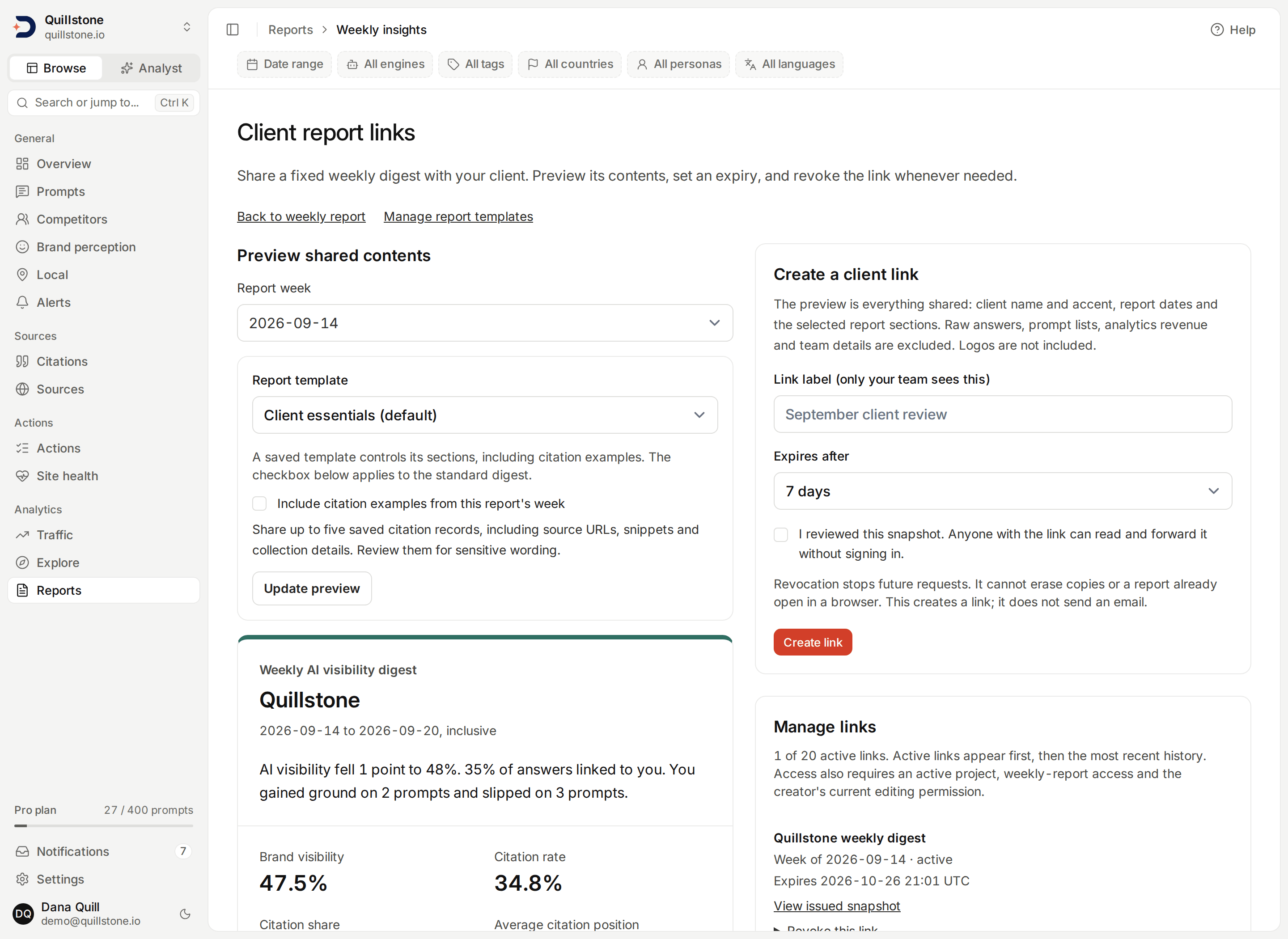Click the Explore compass icon

(x=22, y=563)
